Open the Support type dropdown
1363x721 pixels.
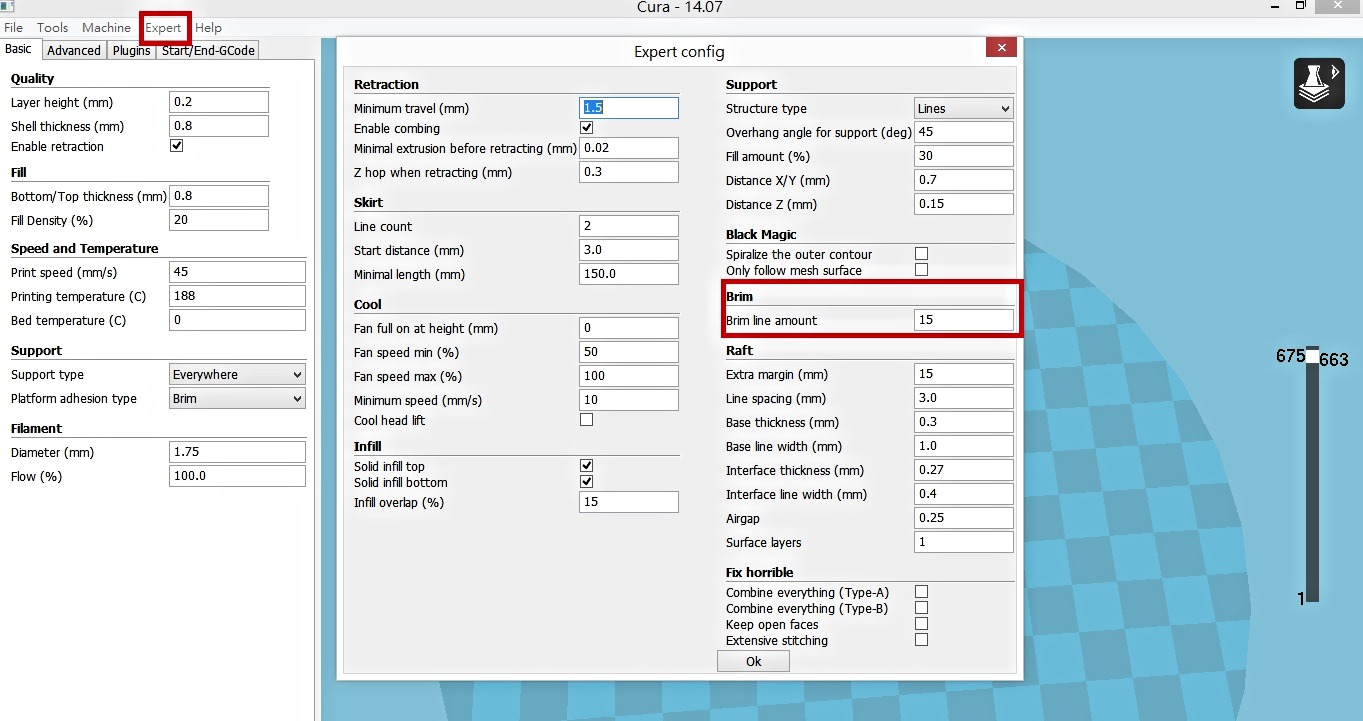click(238, 374)
